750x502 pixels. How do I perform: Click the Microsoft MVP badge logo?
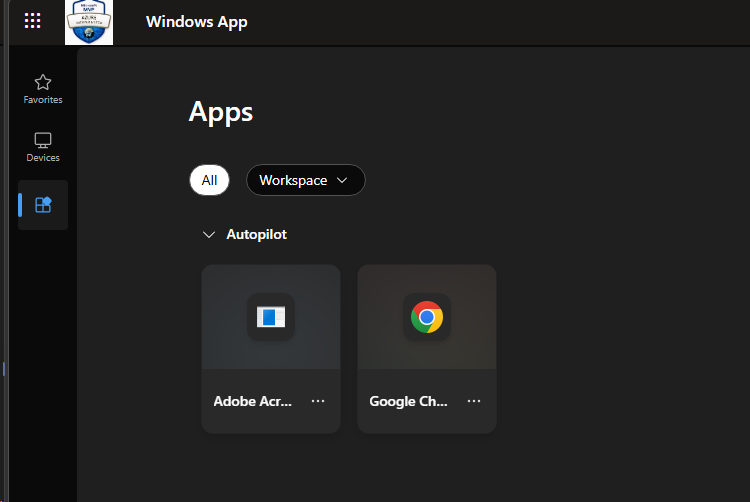[x=89, y=22]
